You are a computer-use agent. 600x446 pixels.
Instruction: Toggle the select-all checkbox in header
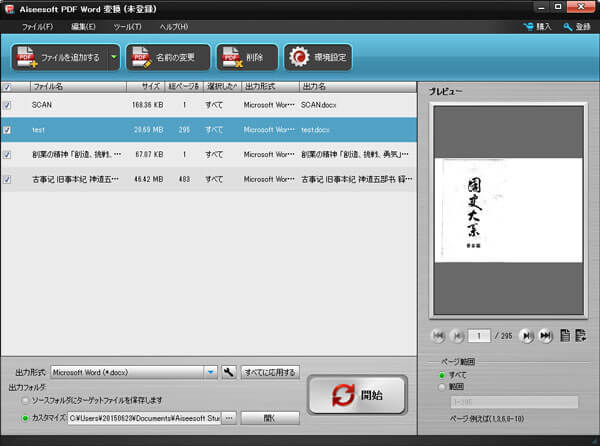(8, 87)
